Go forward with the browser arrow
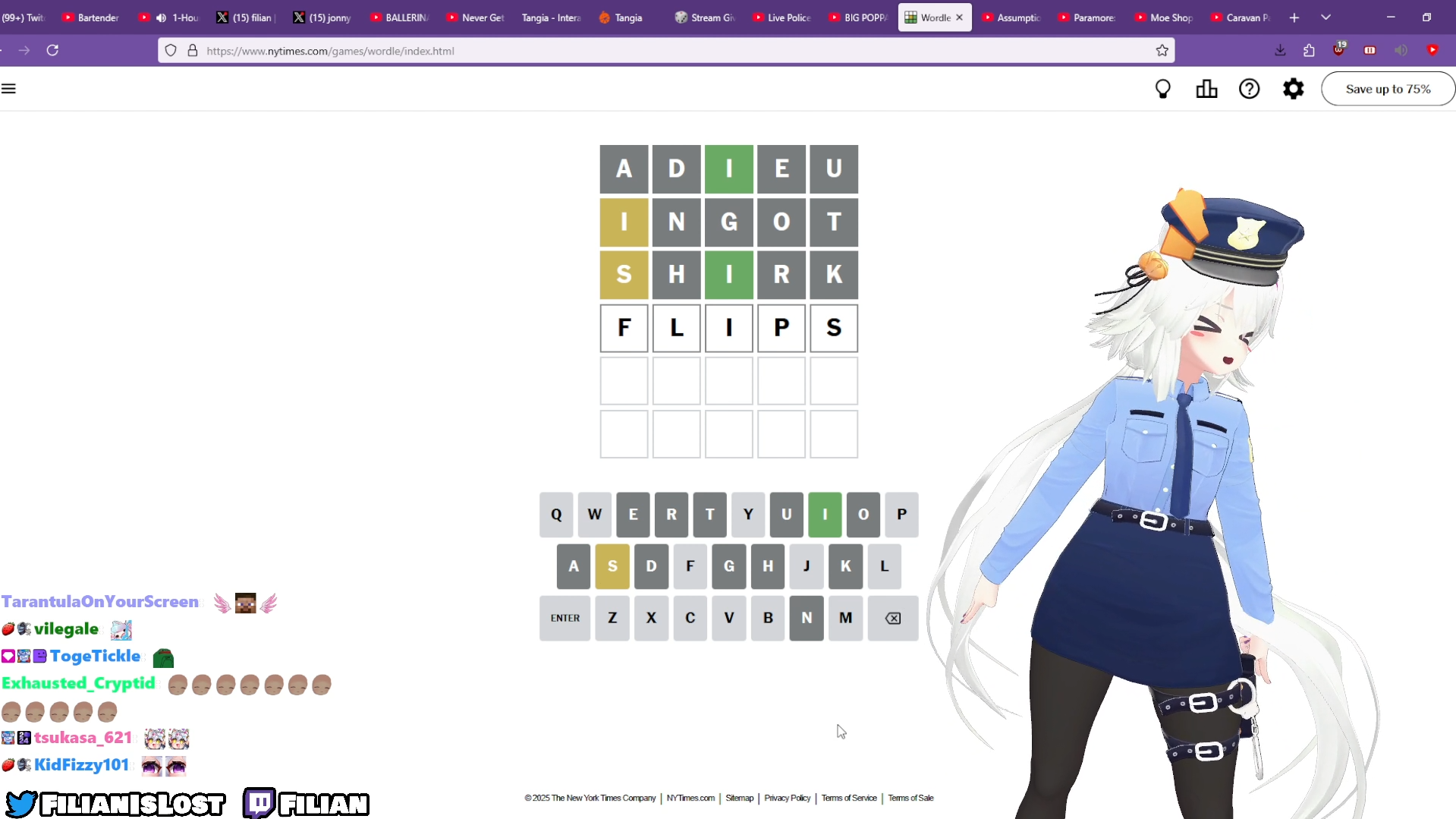Viewport: 1456px width, 819px height. click(24, 50)
